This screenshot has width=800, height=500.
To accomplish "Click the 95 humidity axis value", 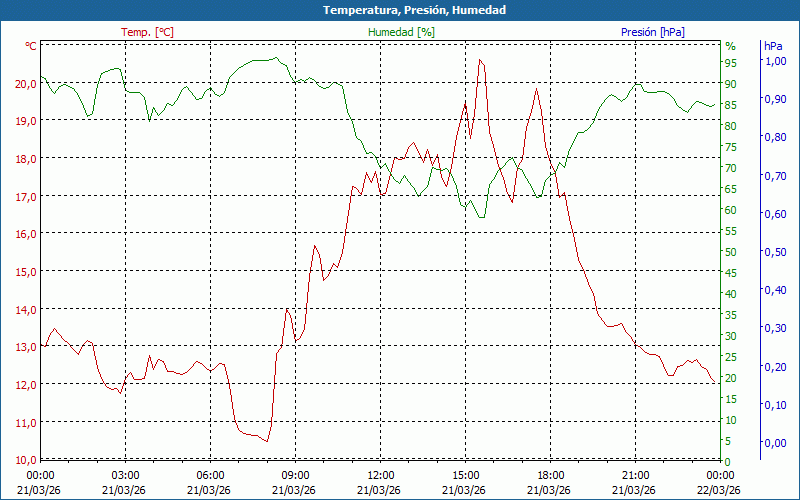I will pyautogui.click(x=730, y=62).
